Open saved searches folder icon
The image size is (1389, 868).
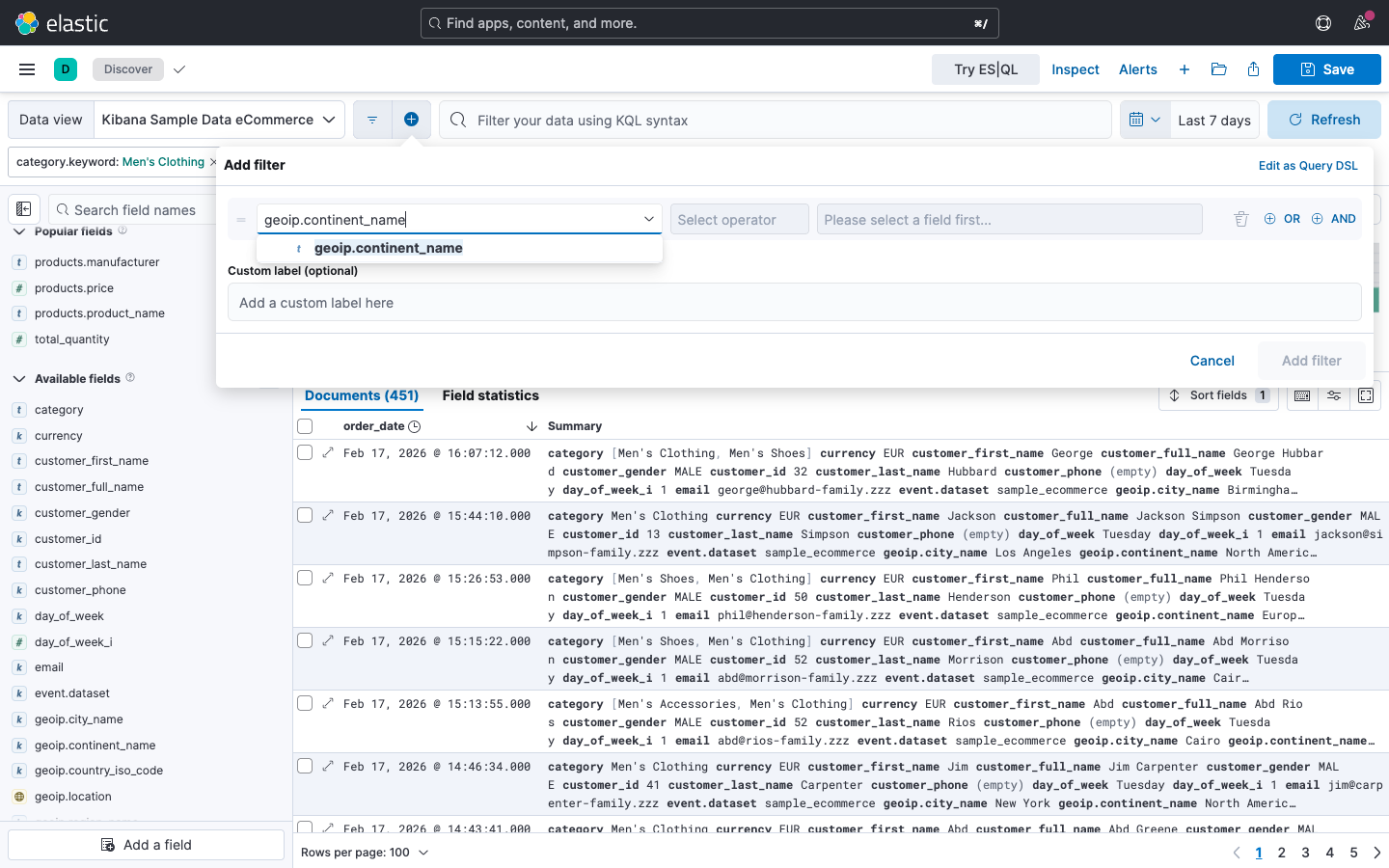[1218, 69]
